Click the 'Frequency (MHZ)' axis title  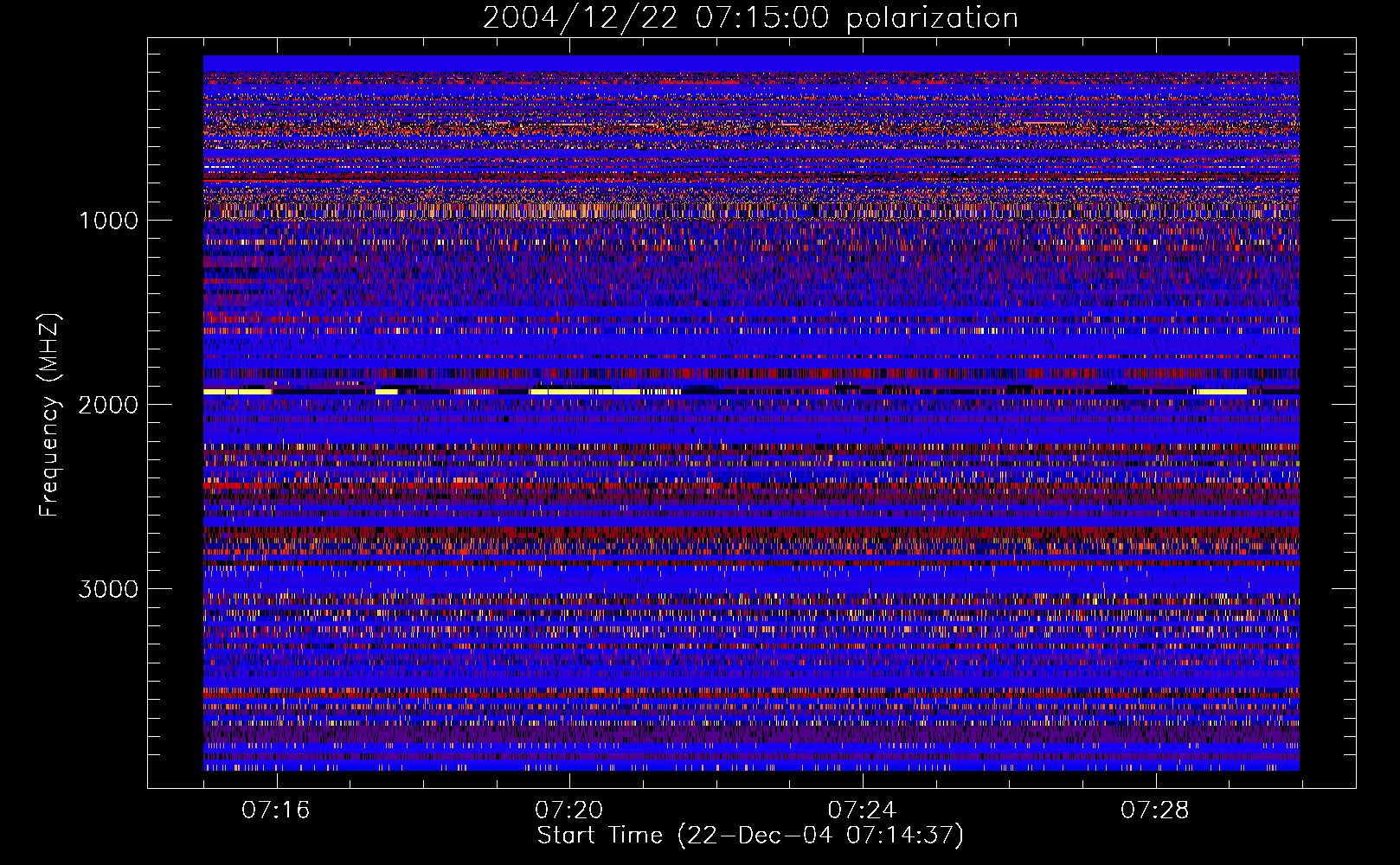point(49,415)
